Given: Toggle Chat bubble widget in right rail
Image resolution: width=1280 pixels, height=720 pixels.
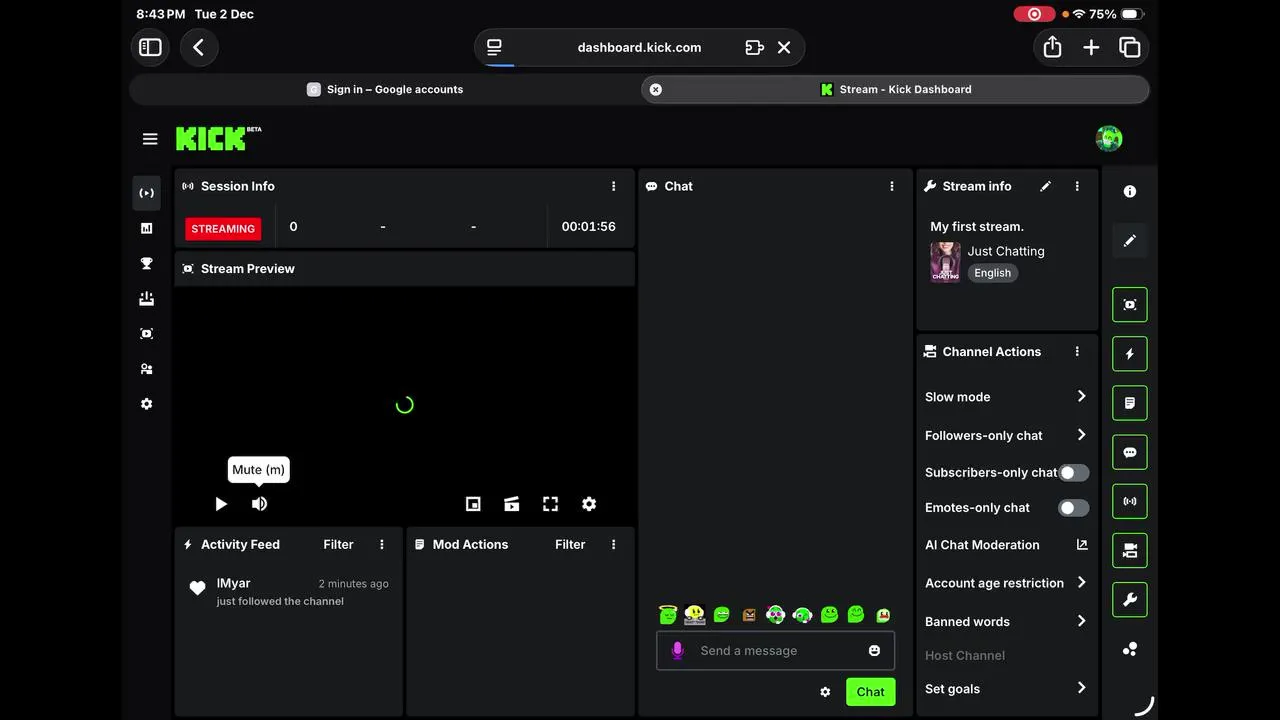Looking at the screenshot, I should pos(1130,452).
